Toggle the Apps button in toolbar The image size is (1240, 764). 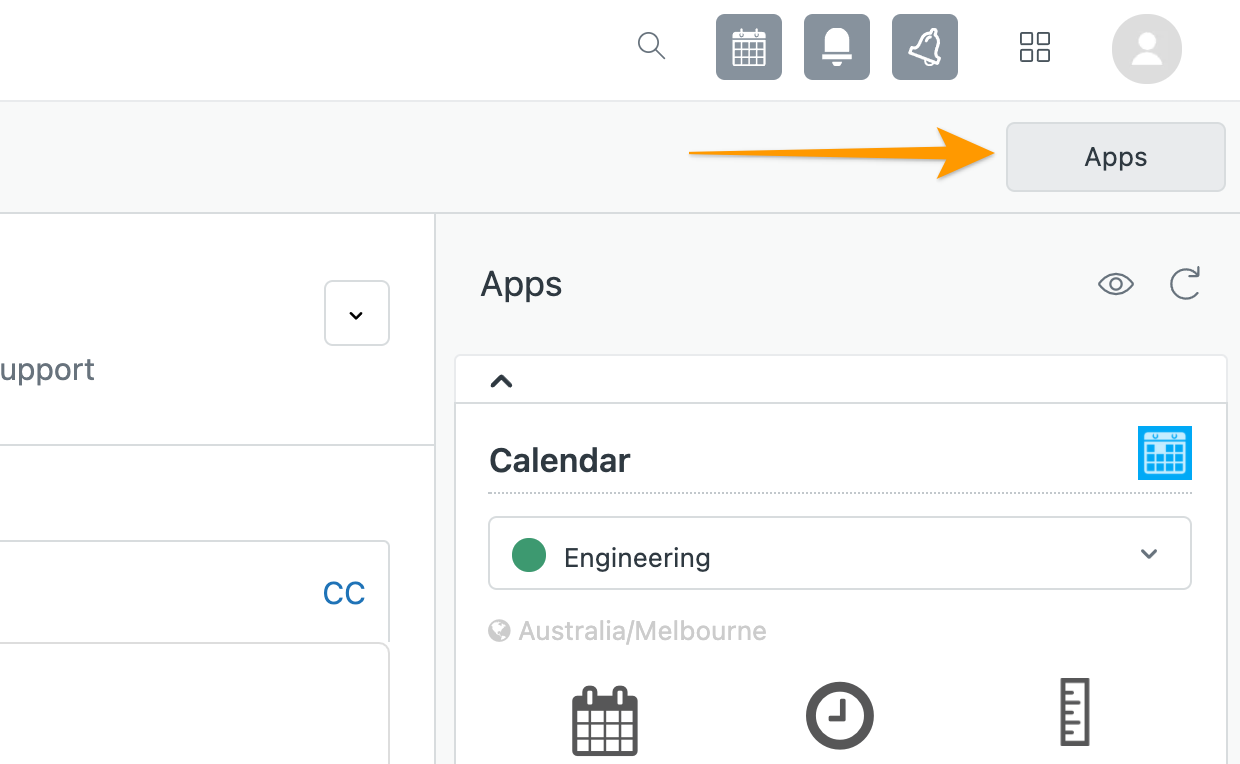point(1116,157)
